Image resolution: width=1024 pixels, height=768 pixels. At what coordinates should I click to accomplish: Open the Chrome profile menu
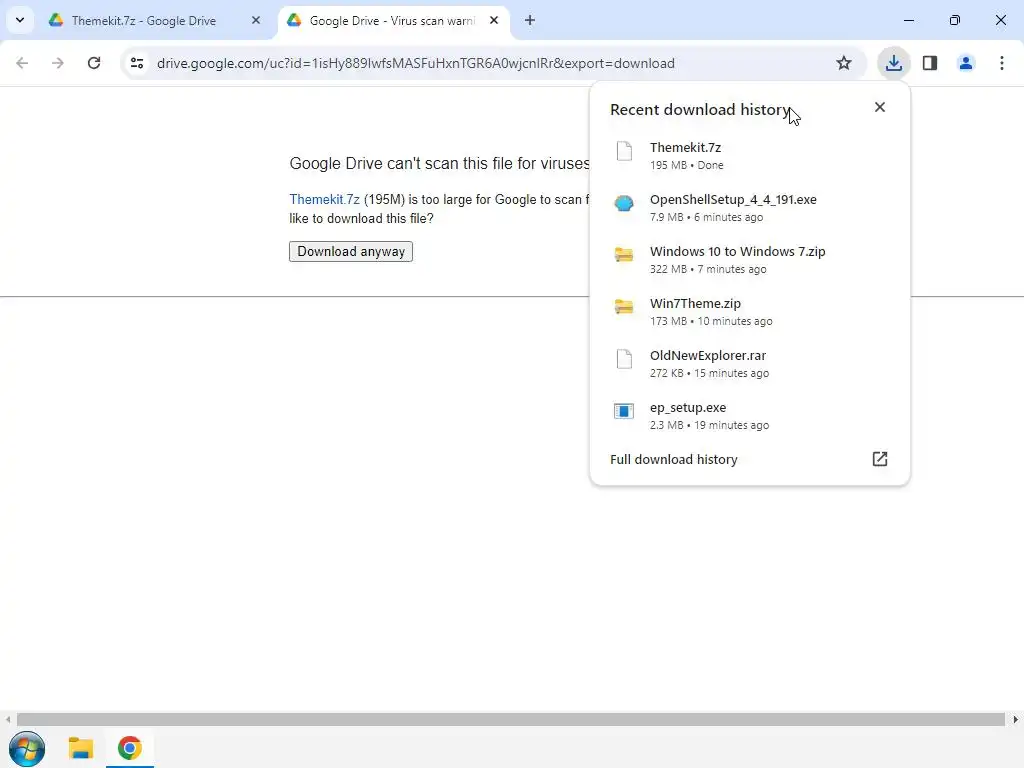[x=966, y=63]
